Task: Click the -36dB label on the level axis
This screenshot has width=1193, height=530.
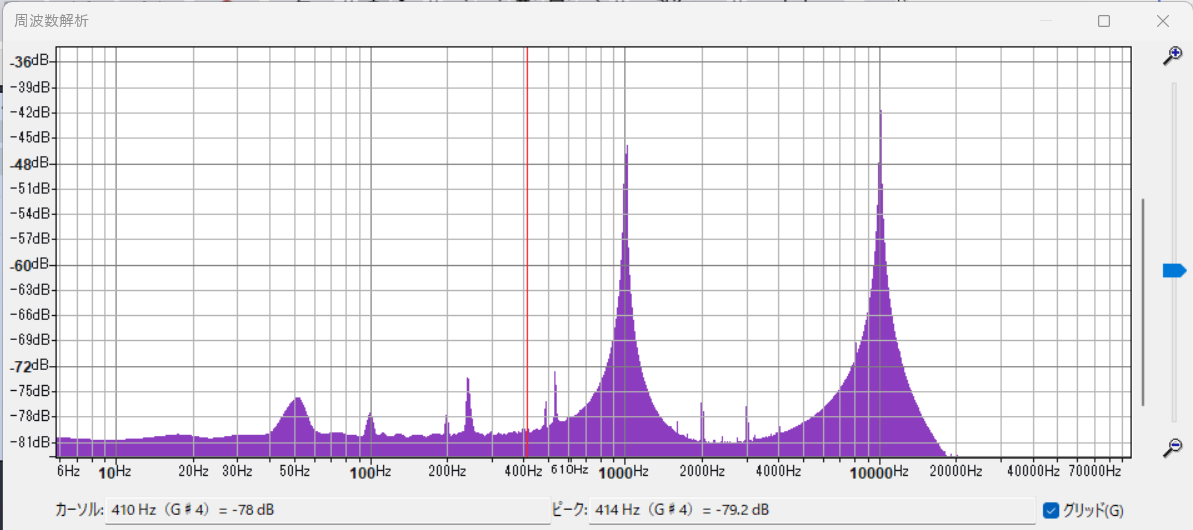Action: 30,62
